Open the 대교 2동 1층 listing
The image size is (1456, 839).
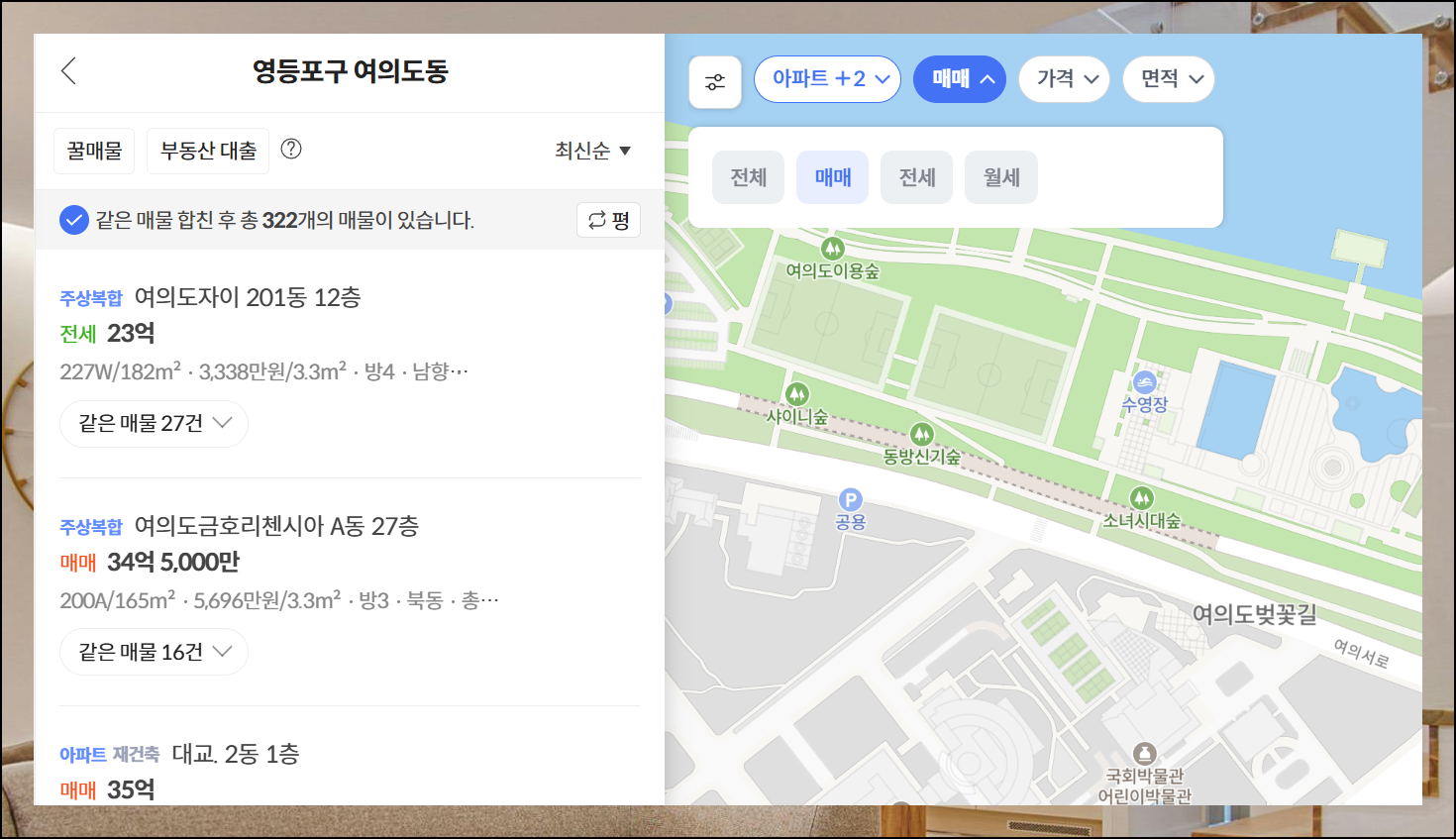coord(236,754)
